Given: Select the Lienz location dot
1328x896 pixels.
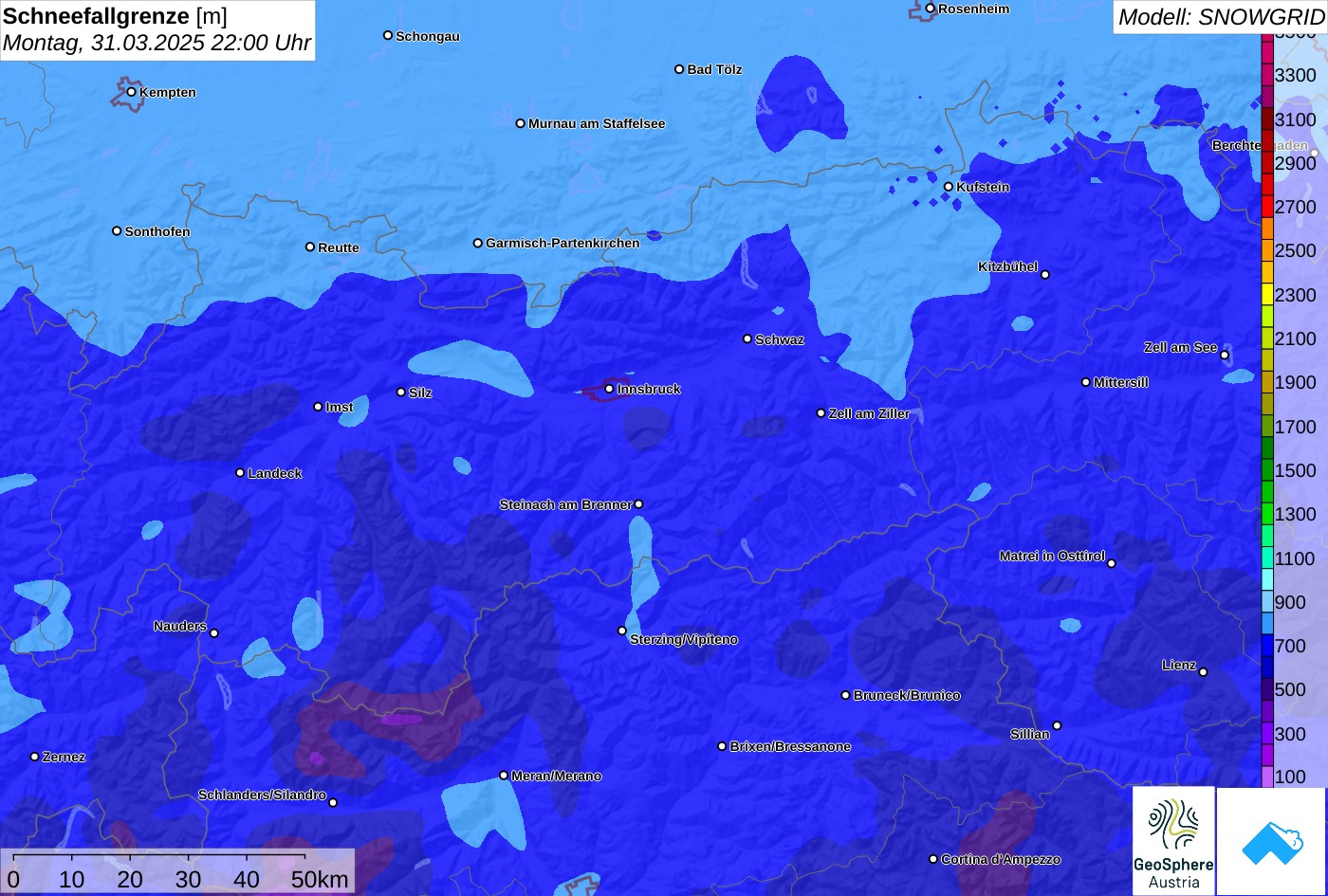Looking at the screenshot, I should click(x=1203, y=672).
